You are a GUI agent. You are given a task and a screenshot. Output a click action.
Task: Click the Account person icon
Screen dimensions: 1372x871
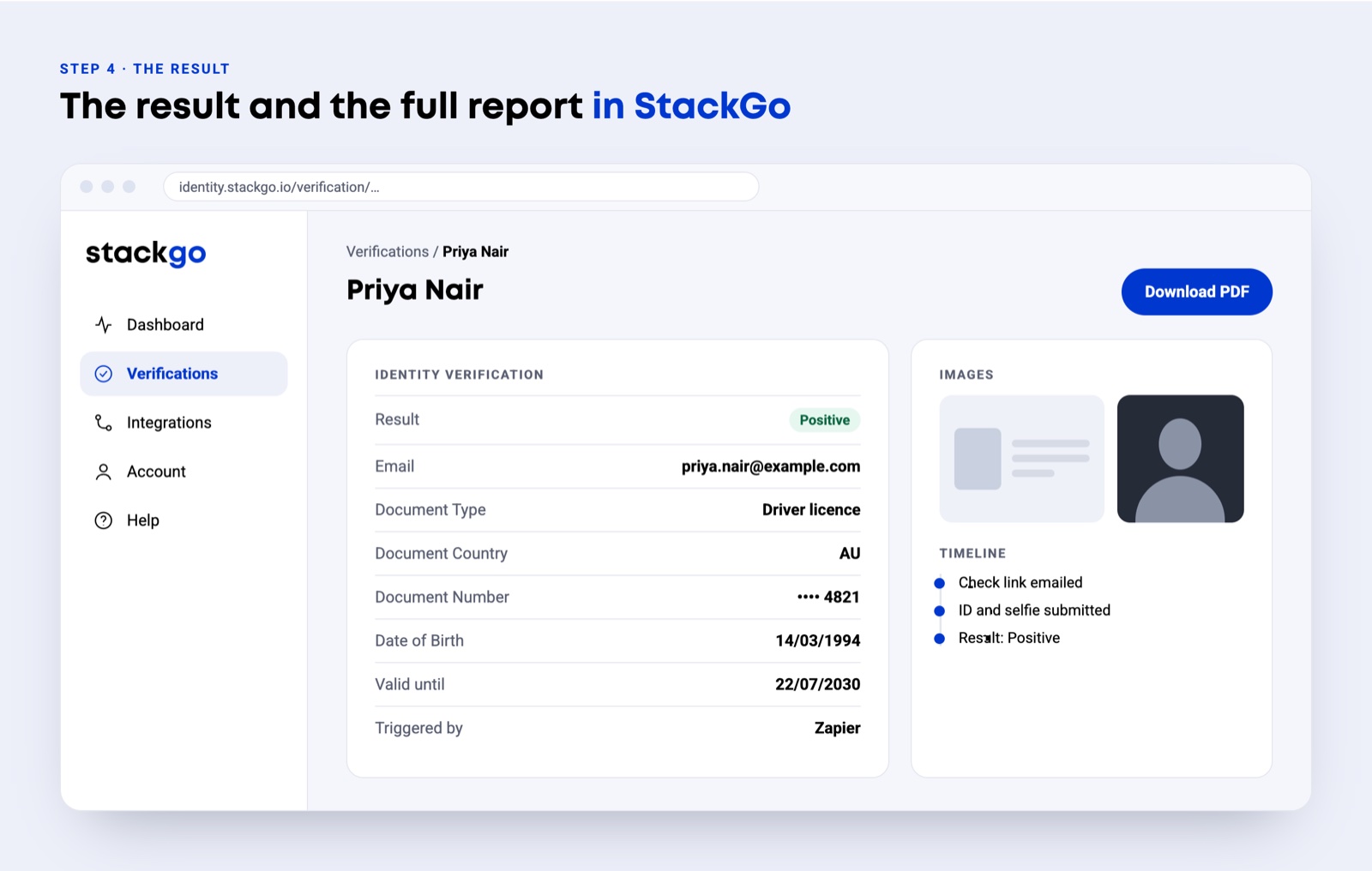tap(103, 472)
